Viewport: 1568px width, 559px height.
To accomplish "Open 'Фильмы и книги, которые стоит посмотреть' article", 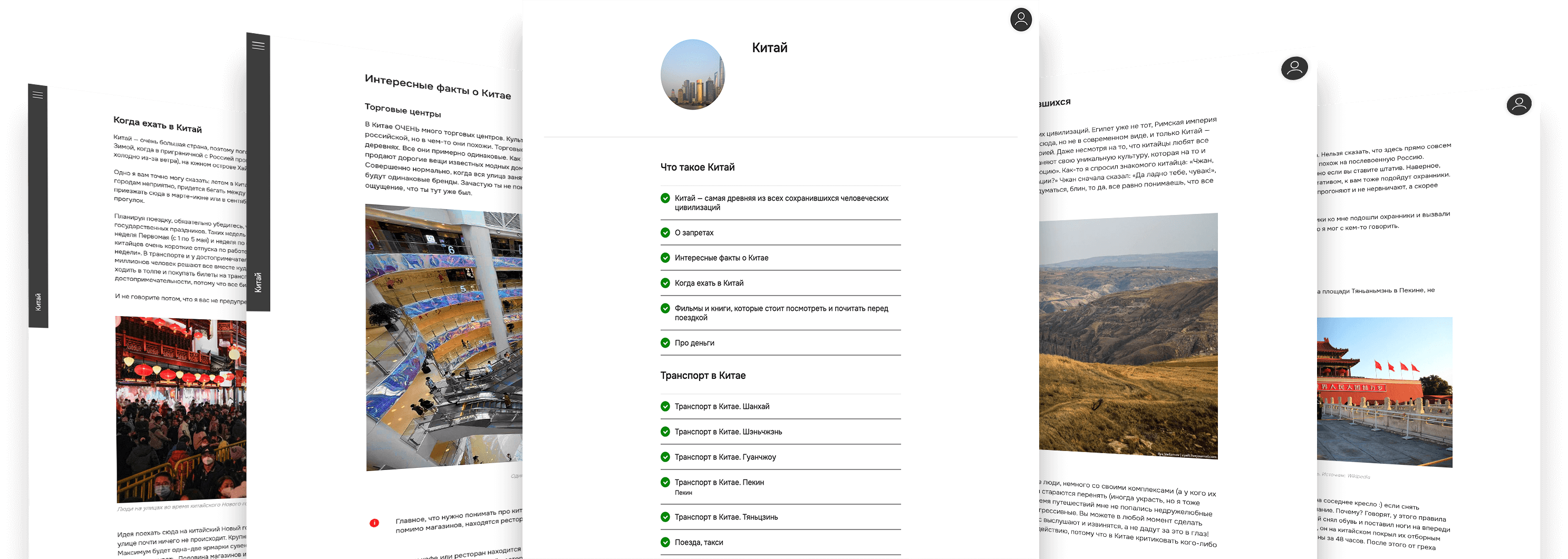I will click(x=781, y=313).
